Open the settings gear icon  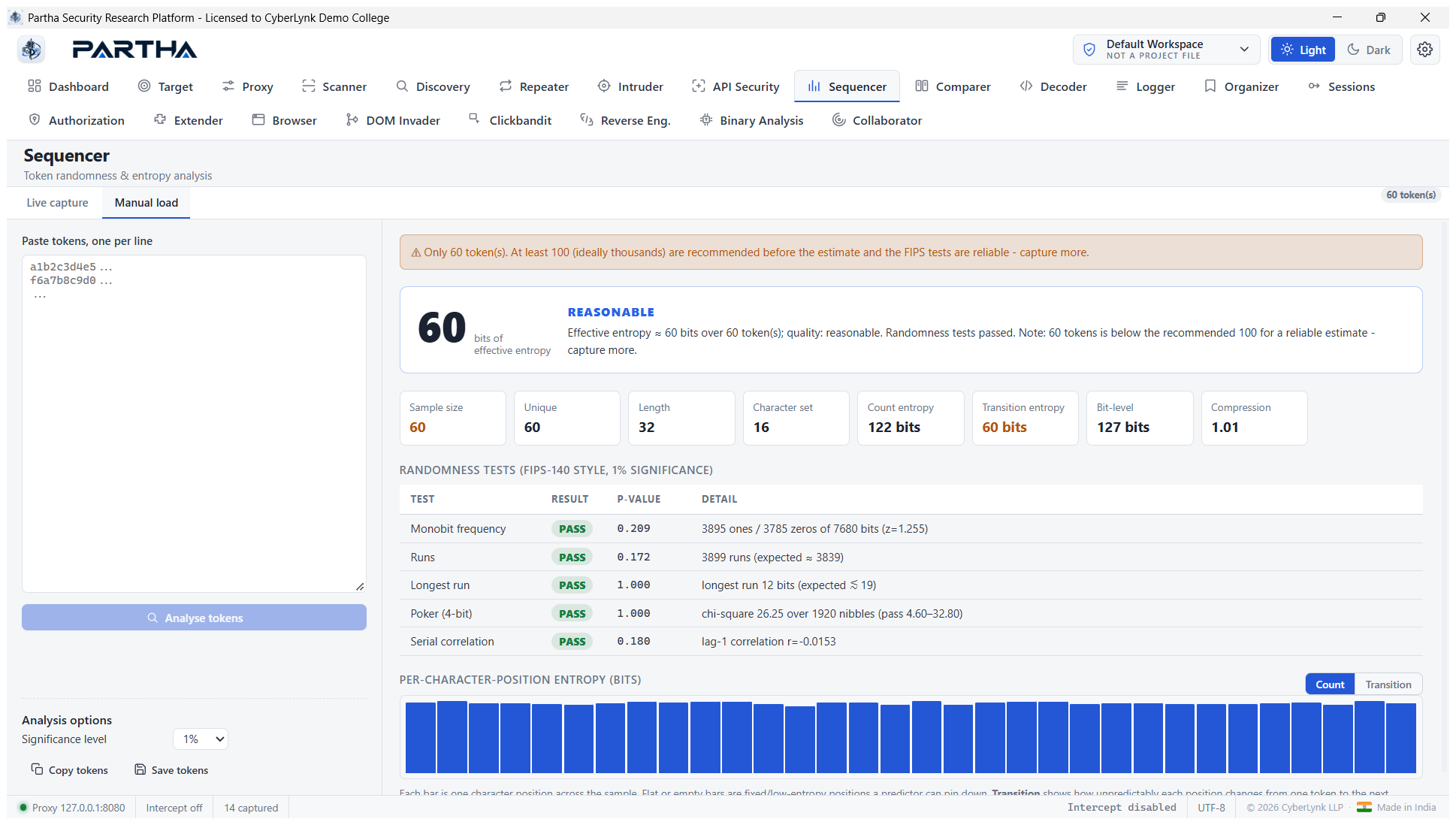pos(1424,50)
